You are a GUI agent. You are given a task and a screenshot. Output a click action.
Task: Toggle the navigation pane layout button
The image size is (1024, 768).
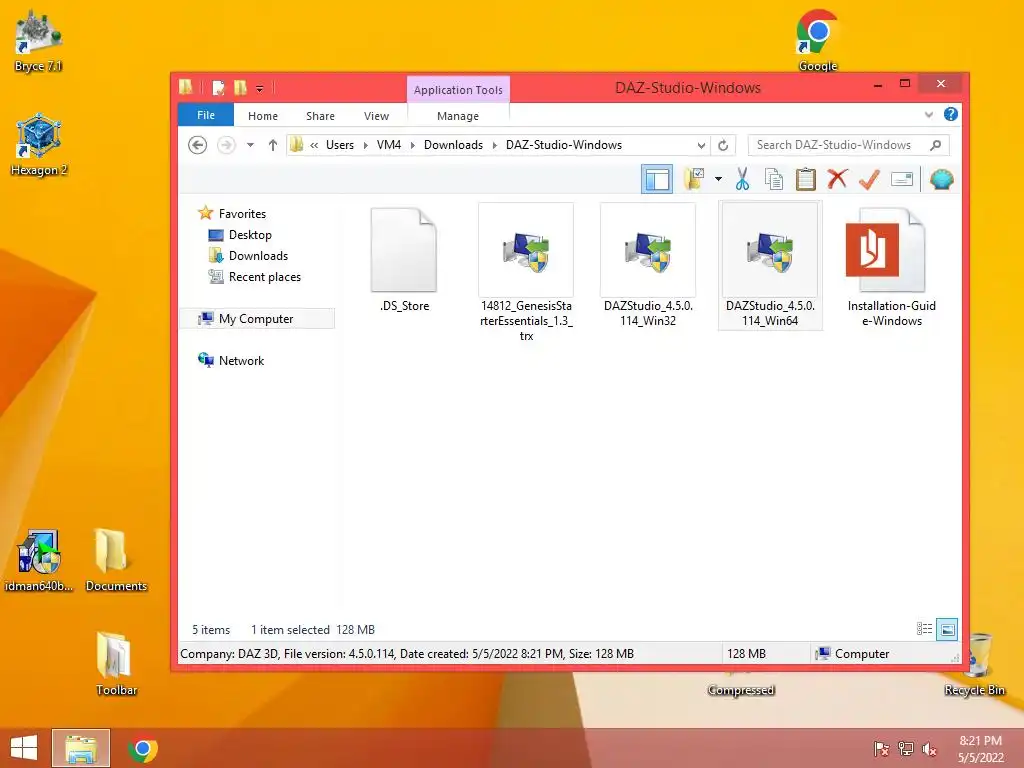tap(657, 179)
